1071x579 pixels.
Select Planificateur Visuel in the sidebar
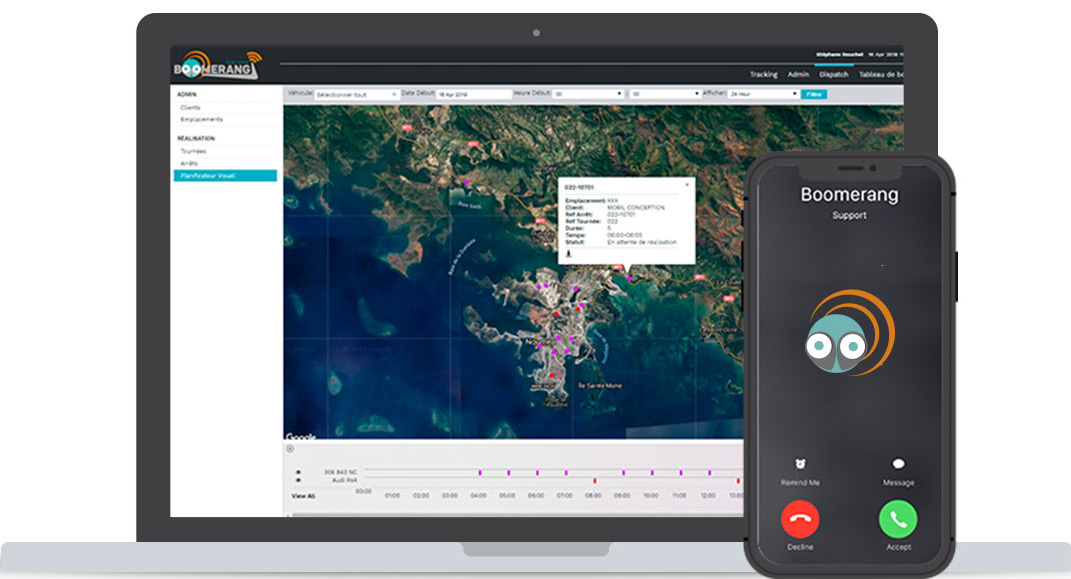[225, 175]
